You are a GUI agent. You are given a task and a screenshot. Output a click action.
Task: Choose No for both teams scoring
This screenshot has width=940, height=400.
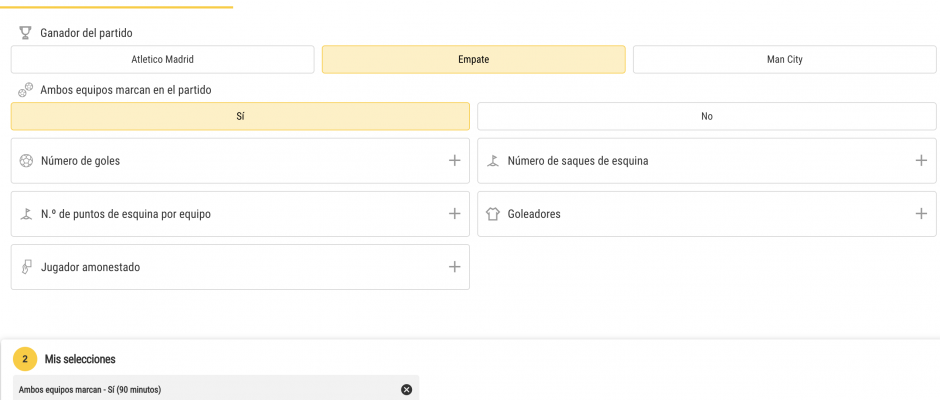click(x=707, y=116)
